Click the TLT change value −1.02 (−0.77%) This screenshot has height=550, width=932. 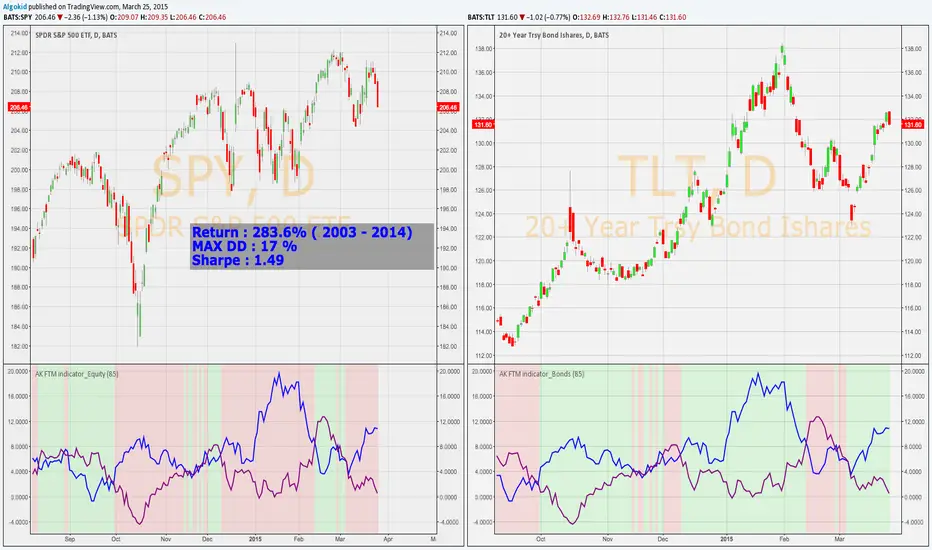point(550,17)
